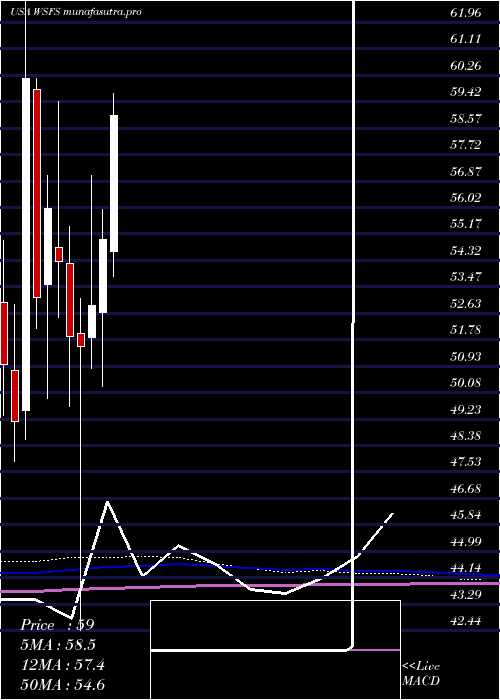This screenshot has height=700, width=500.
Task: Click the small red candle near 51.78
Action: 81,339
